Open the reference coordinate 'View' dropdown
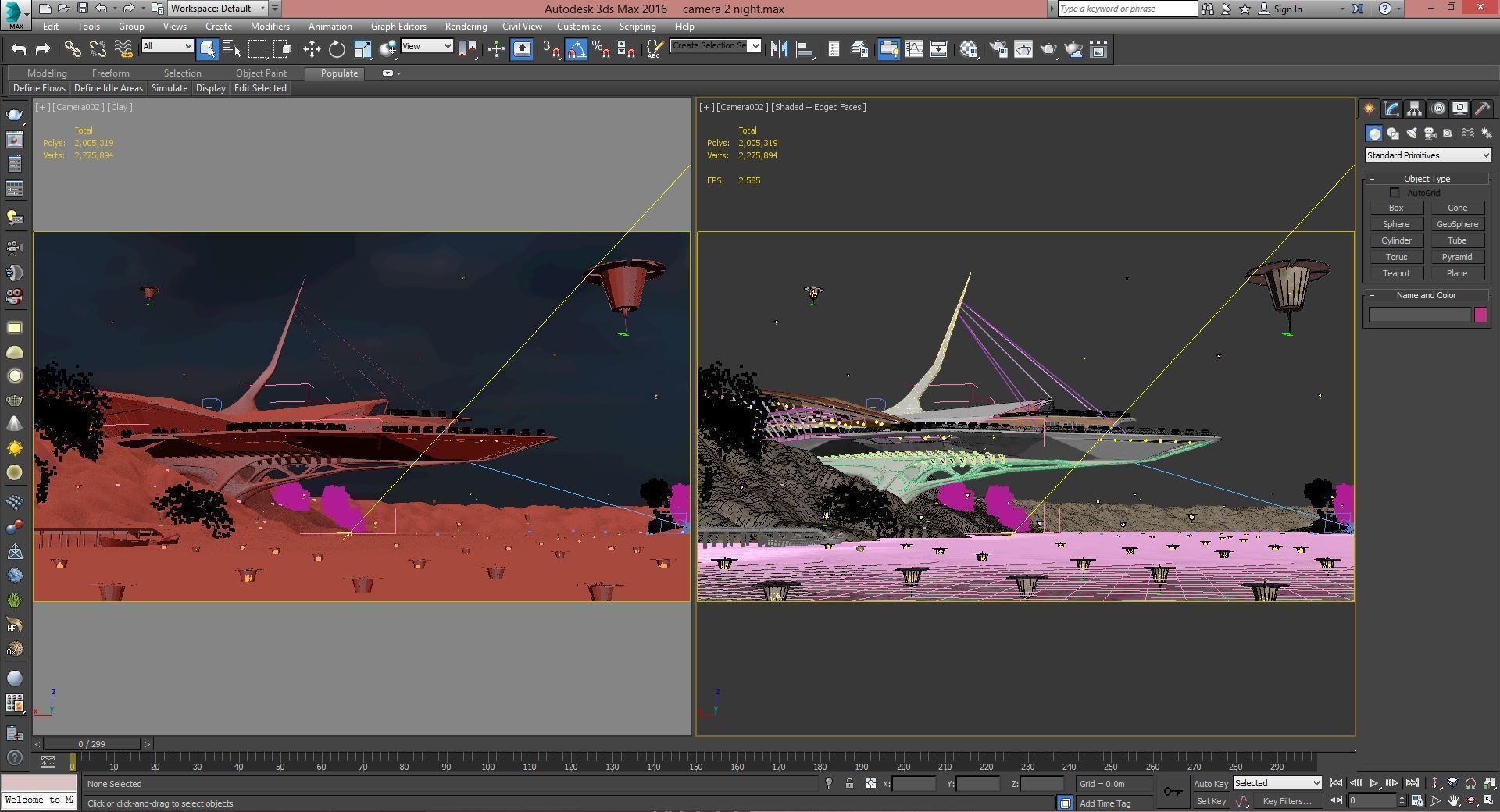 click(x=427, y=46)
